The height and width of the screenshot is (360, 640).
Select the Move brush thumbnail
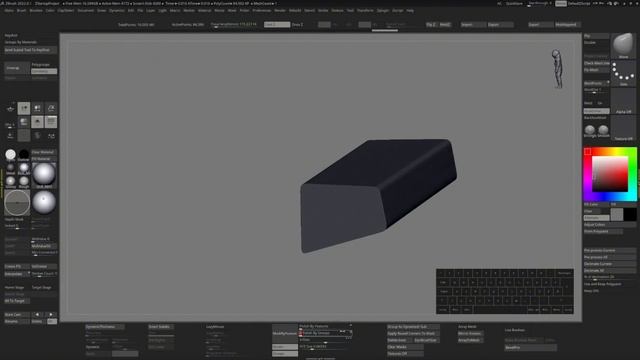(x=623, y=46)
